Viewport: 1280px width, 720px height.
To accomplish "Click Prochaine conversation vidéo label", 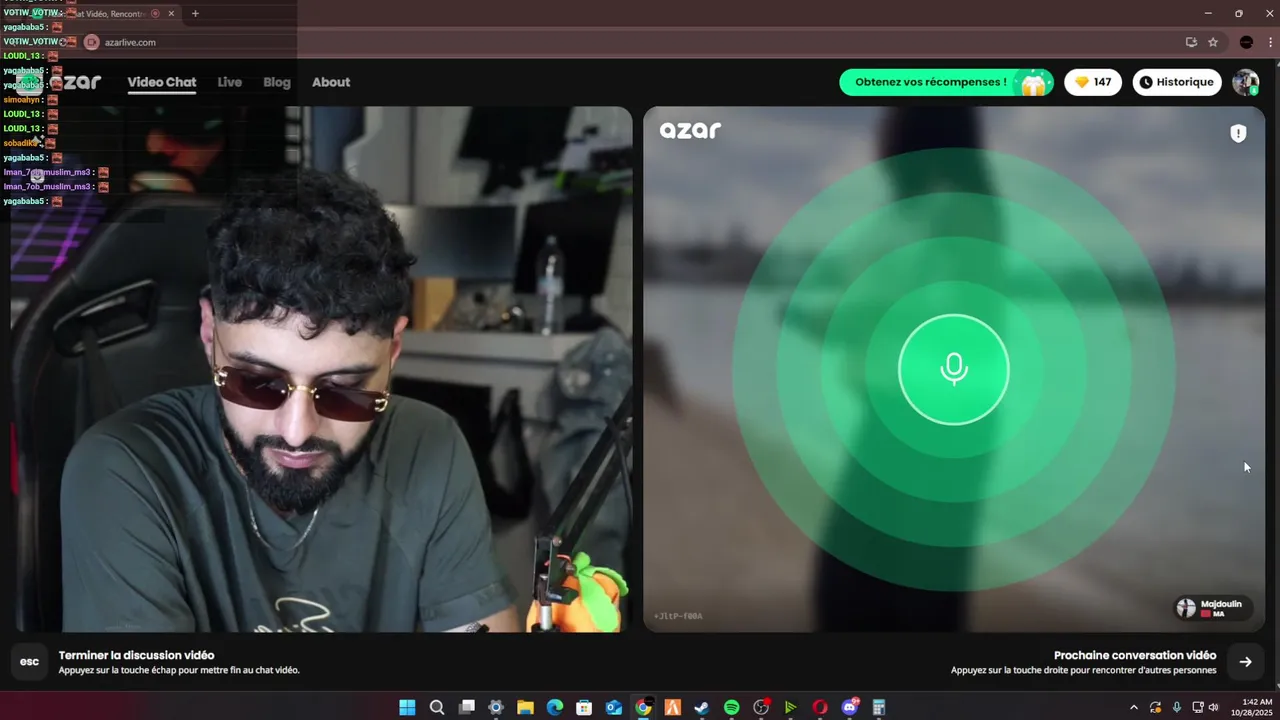I will 1135,655.
